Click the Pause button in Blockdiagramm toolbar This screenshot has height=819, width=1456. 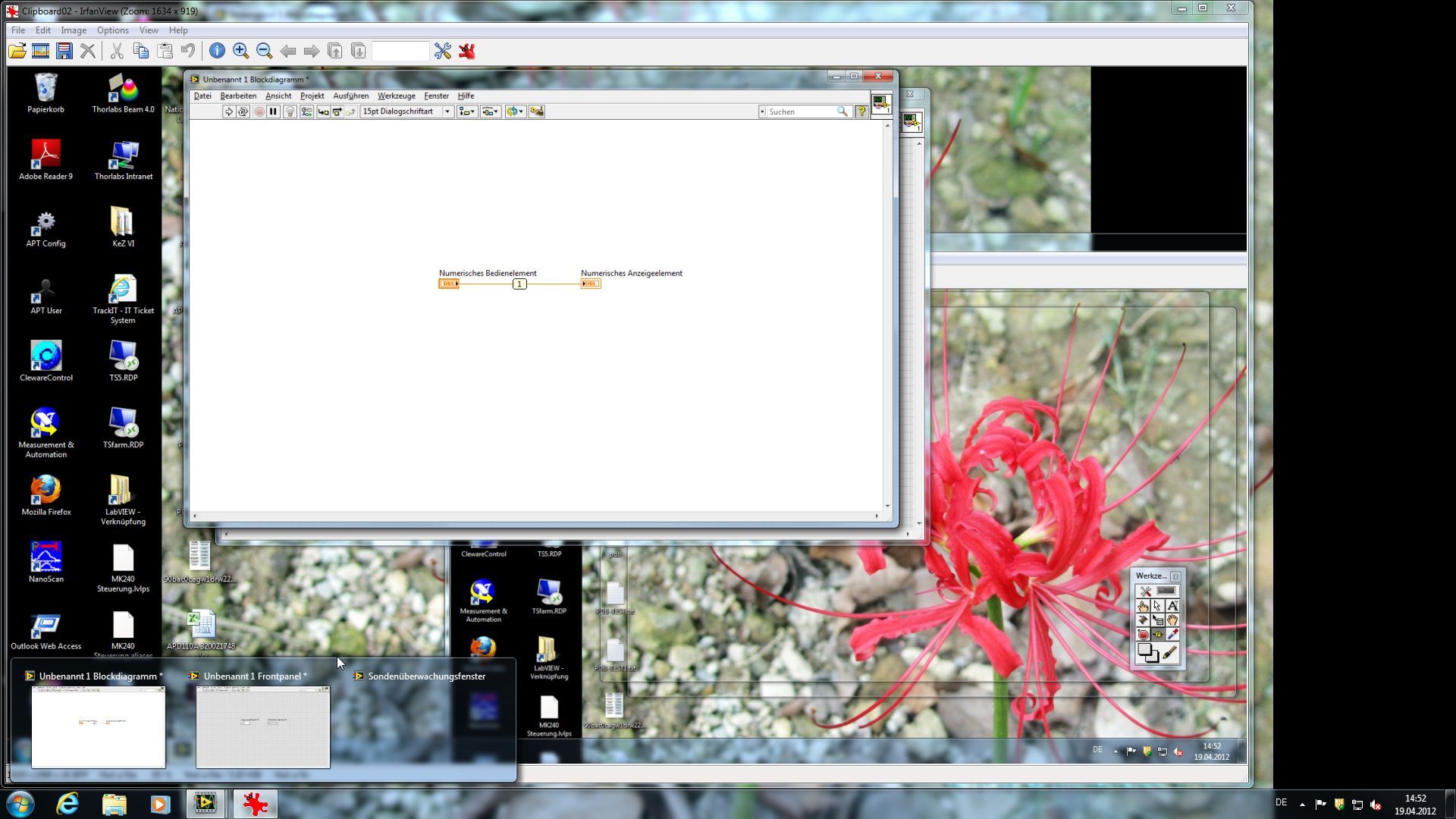tap(273, 111)
